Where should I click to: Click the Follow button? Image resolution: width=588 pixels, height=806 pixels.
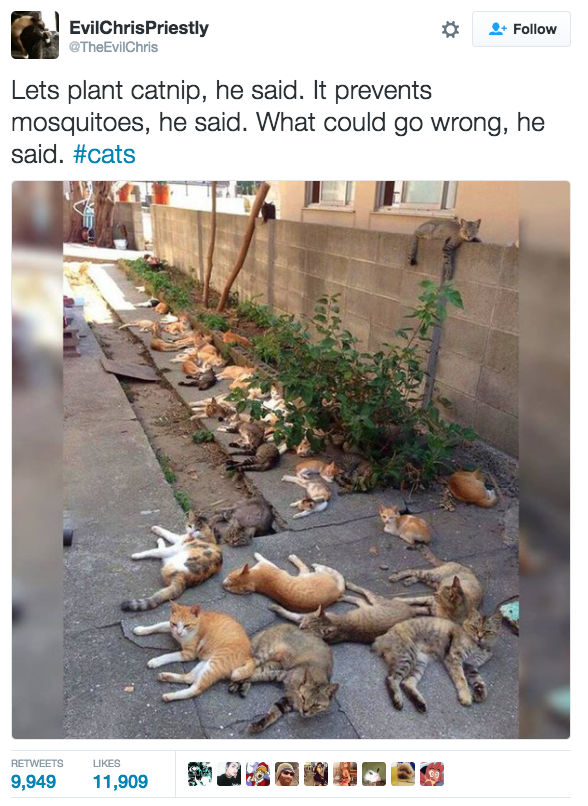point(521,29)
